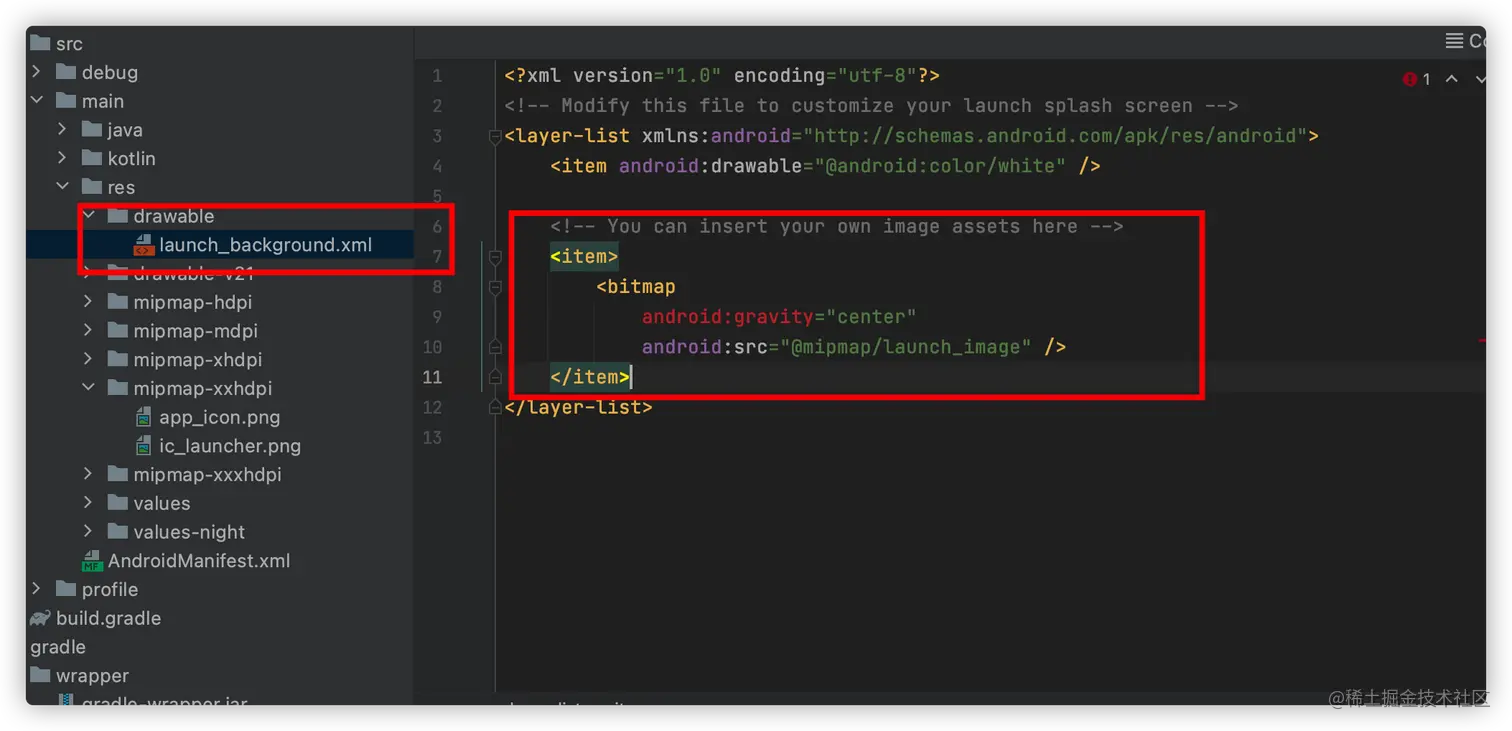This screenshot has height=731, width=1512.
Task: Click the mipmap-xhdpi folder icon
Action: (x=118, y=359)
